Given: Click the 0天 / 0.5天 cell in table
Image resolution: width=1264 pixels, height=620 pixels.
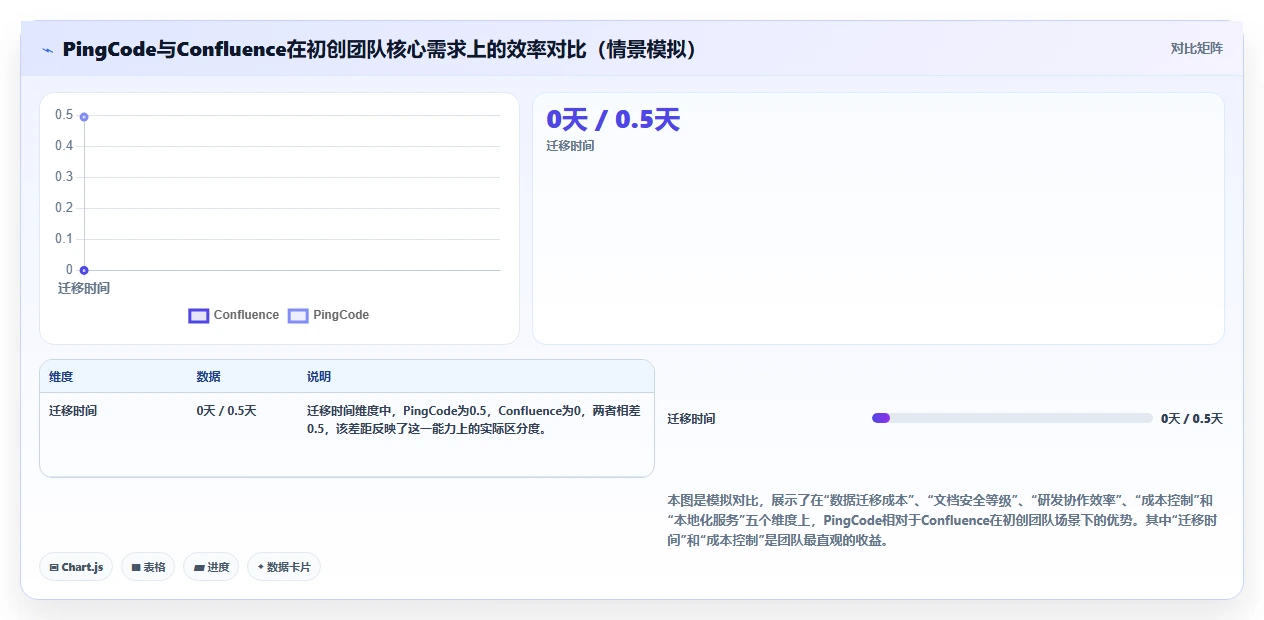Looking at the screenshot, I should tap(226, 410).
